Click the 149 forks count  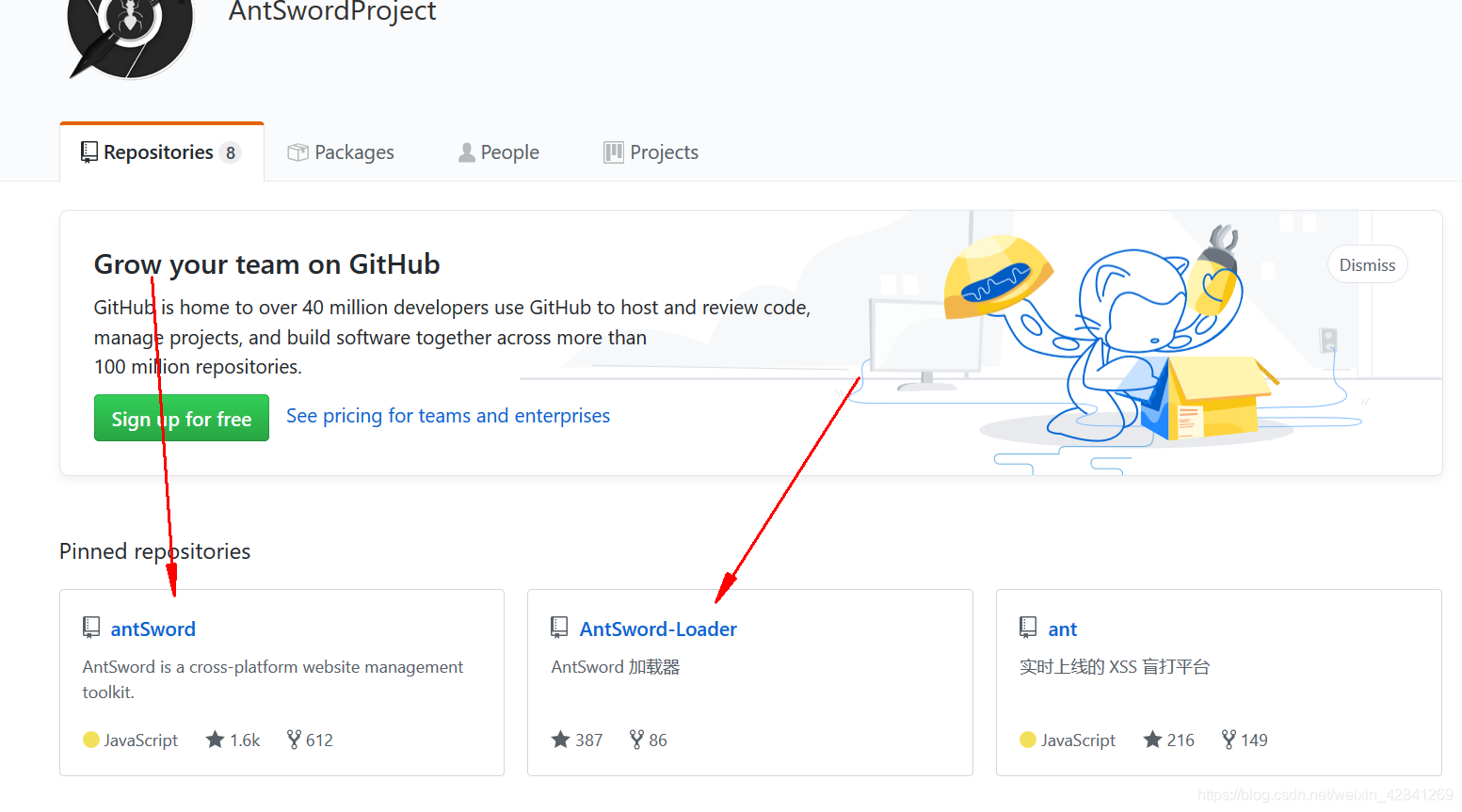pyautogui.click(x=1254, y=740)
